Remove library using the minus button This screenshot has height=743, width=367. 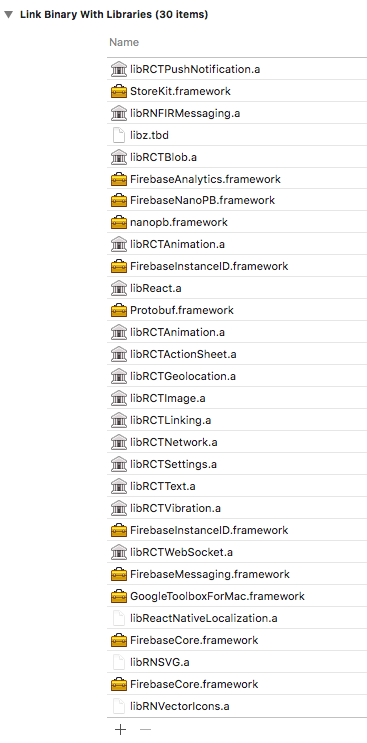tap(146, 730)
